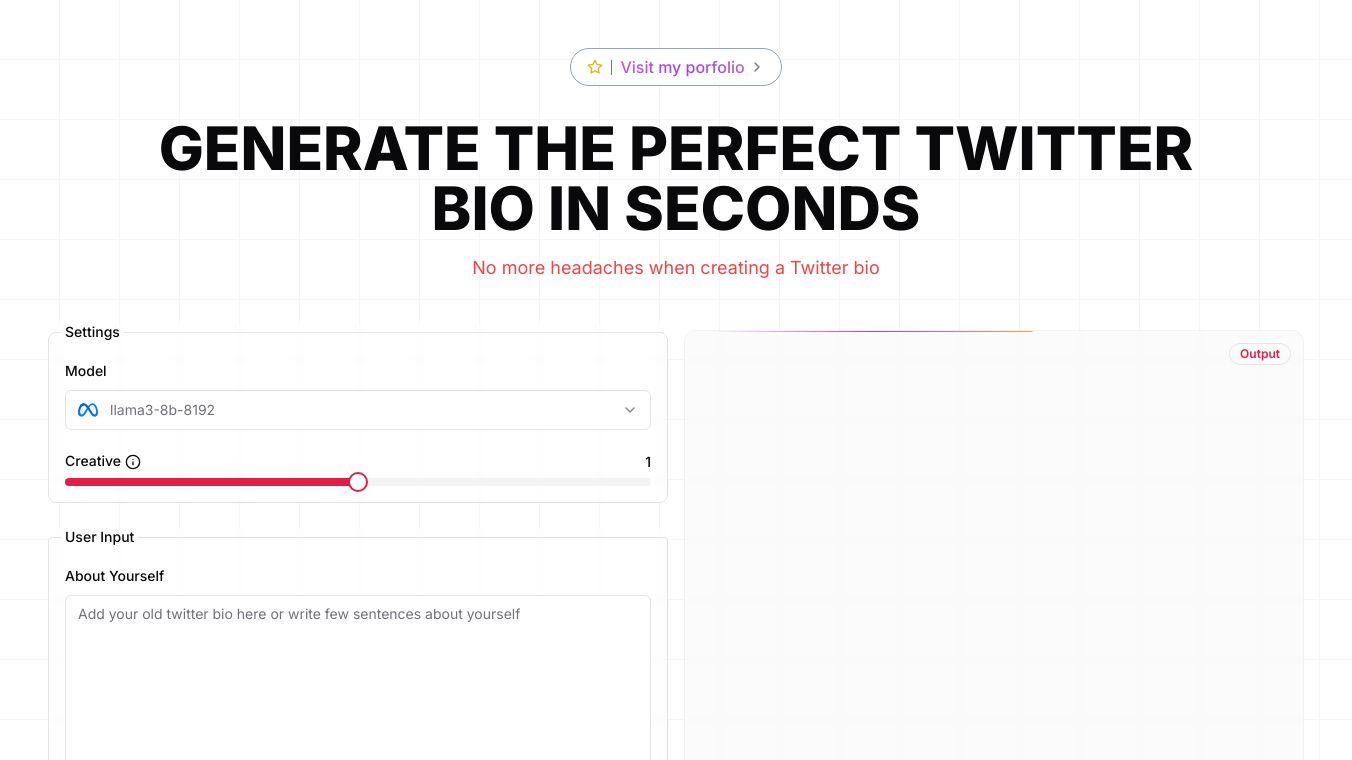Screen dimensions: 1352x760
Task: Click the Output badge in the result panel
Action: 1259,354
